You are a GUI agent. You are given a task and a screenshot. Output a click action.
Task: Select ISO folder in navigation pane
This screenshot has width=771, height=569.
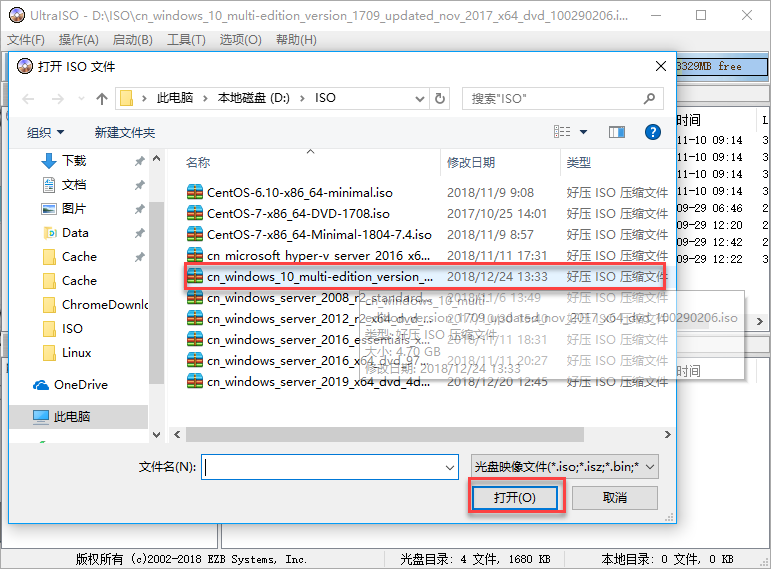pos(72,329)
